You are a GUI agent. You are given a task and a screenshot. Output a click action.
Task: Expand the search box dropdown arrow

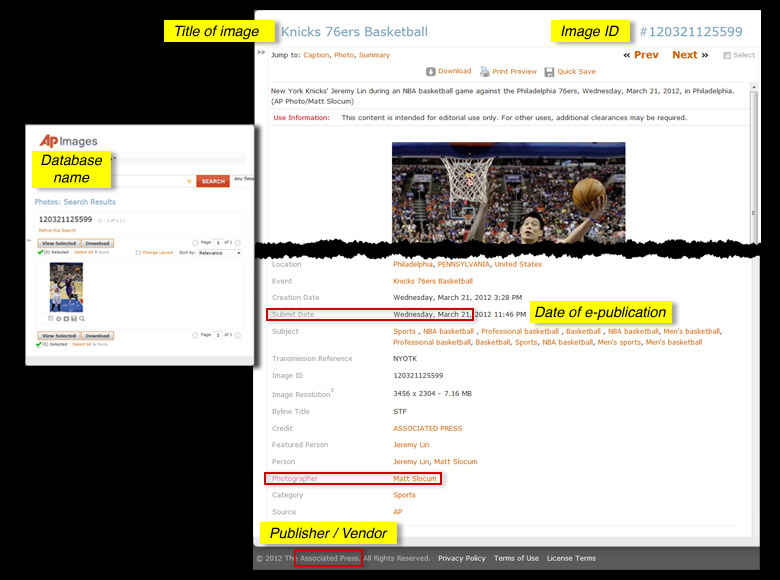click(190, 182)
